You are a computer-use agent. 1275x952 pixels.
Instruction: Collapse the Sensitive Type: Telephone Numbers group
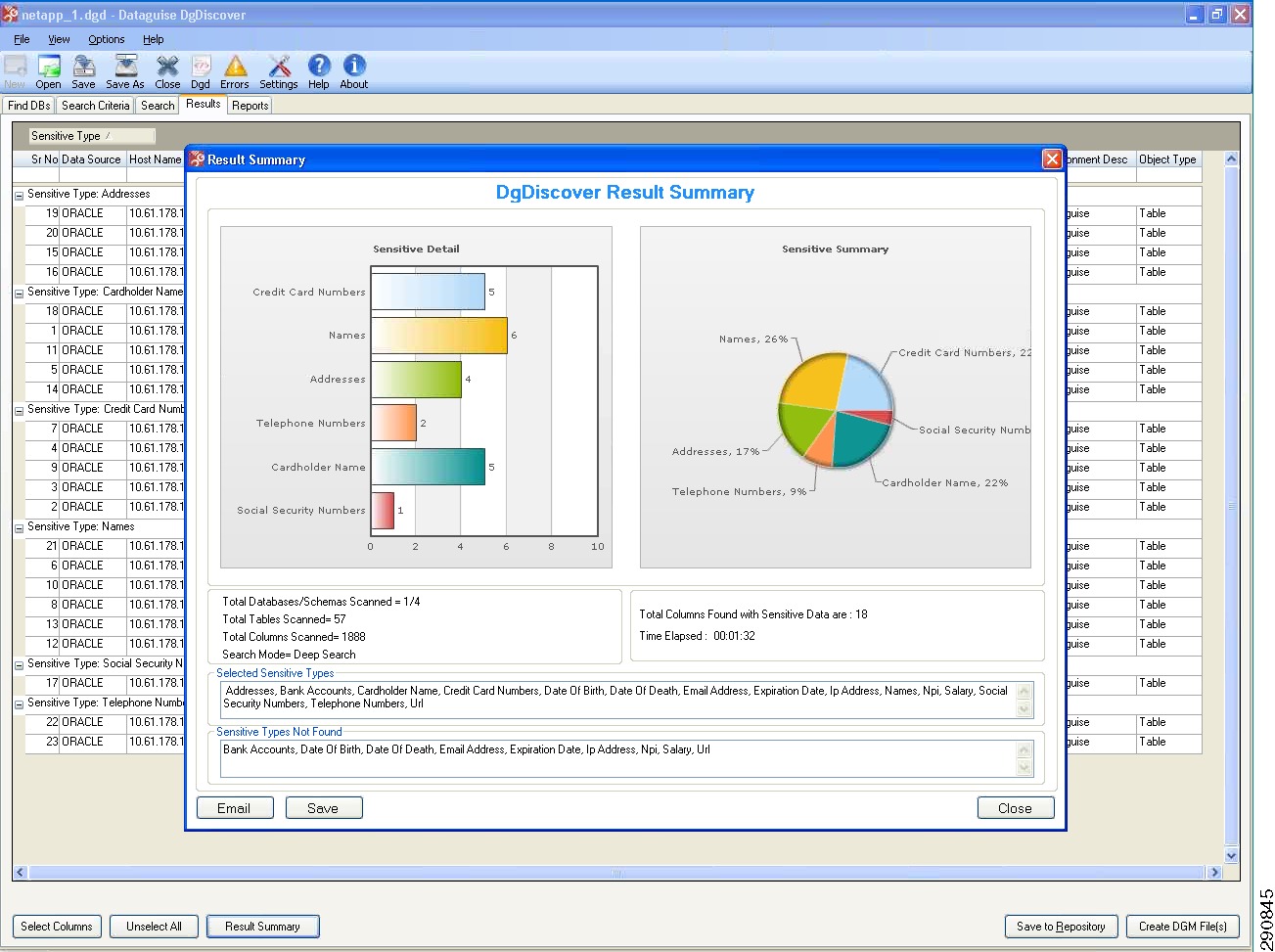point(19,703)
